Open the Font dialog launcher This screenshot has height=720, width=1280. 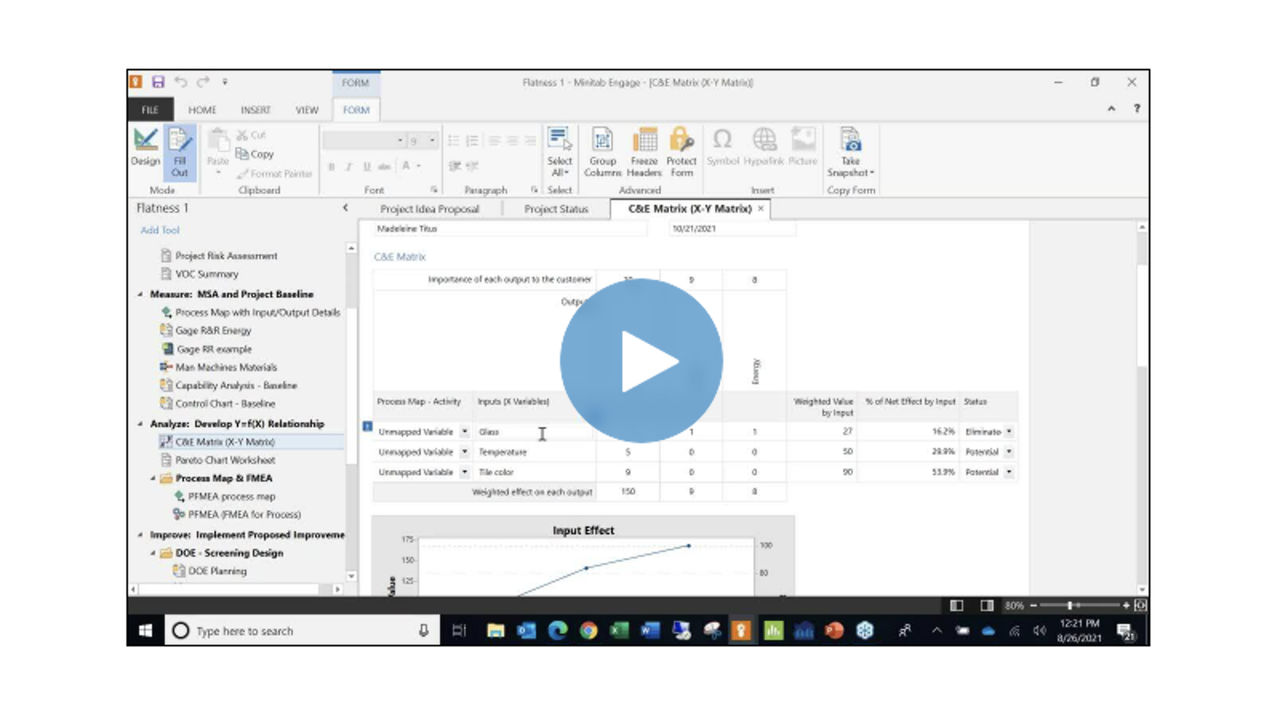pos(433,190)
